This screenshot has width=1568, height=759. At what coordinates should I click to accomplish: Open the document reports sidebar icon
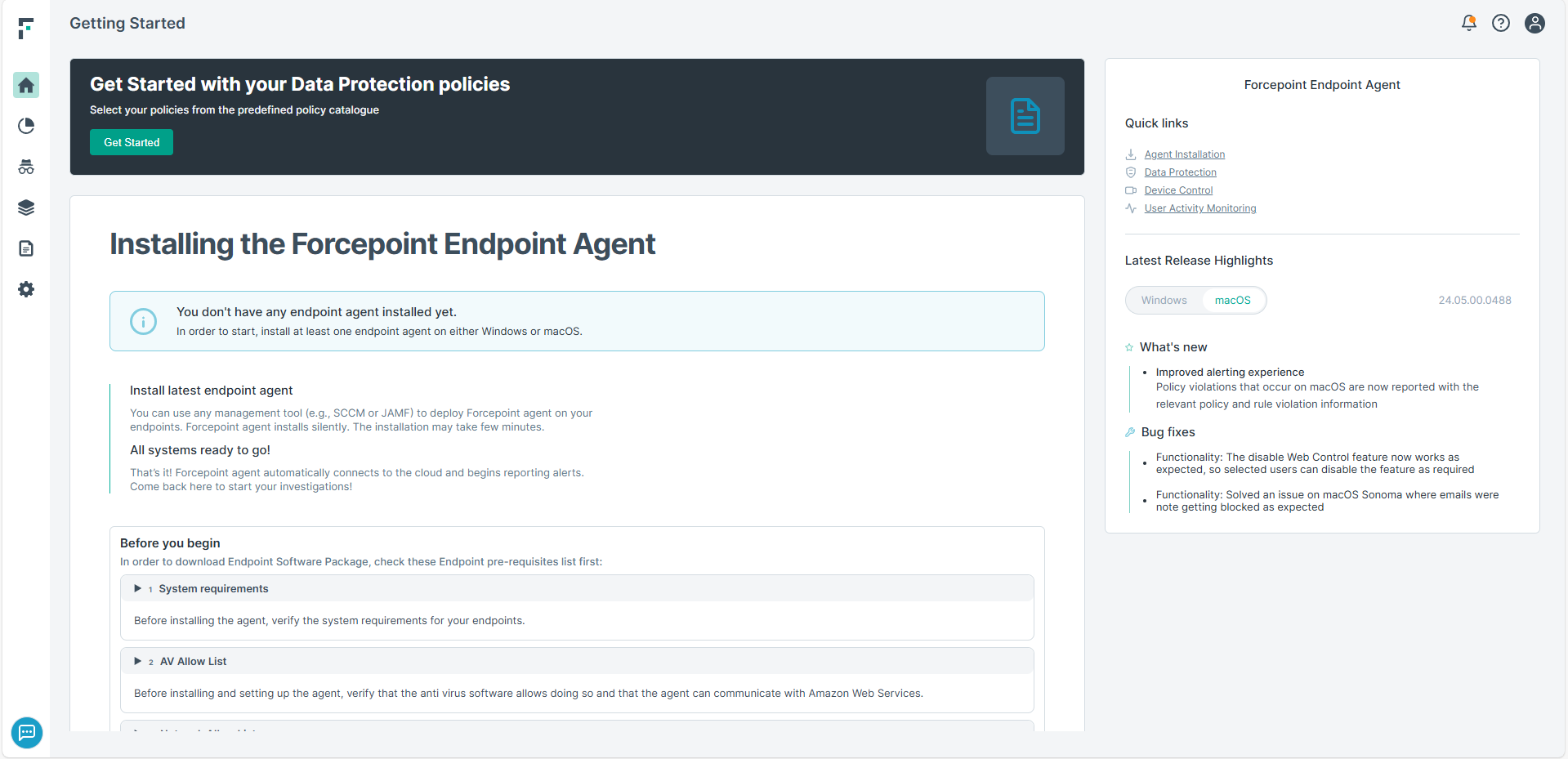26,248
